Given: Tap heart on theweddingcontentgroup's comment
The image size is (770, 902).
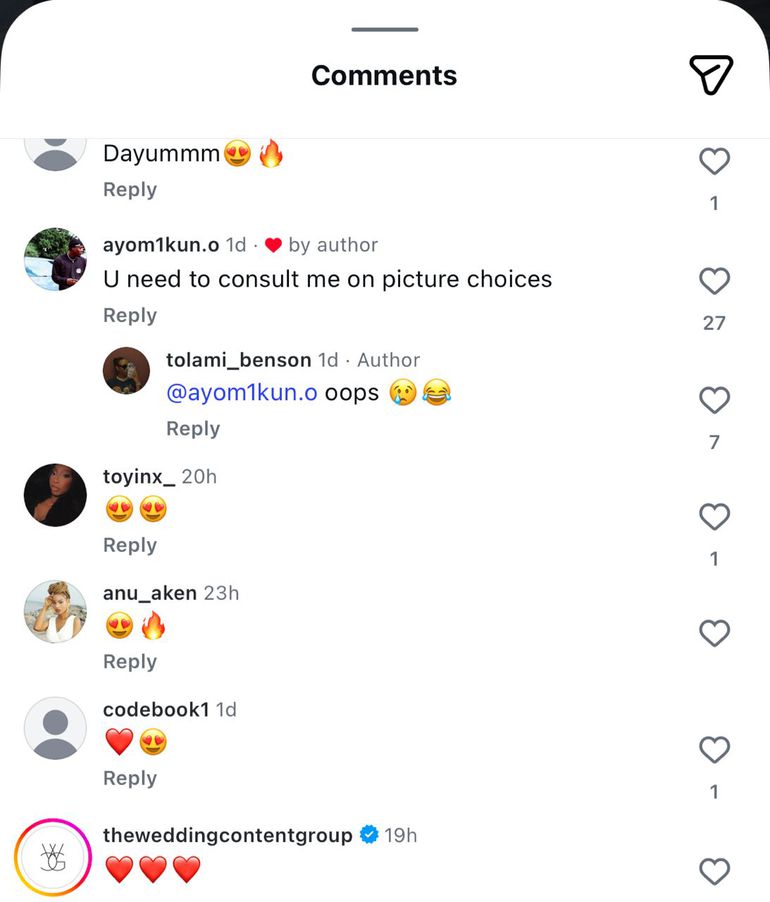Looking at the screenshot, I should pos(714,871).
